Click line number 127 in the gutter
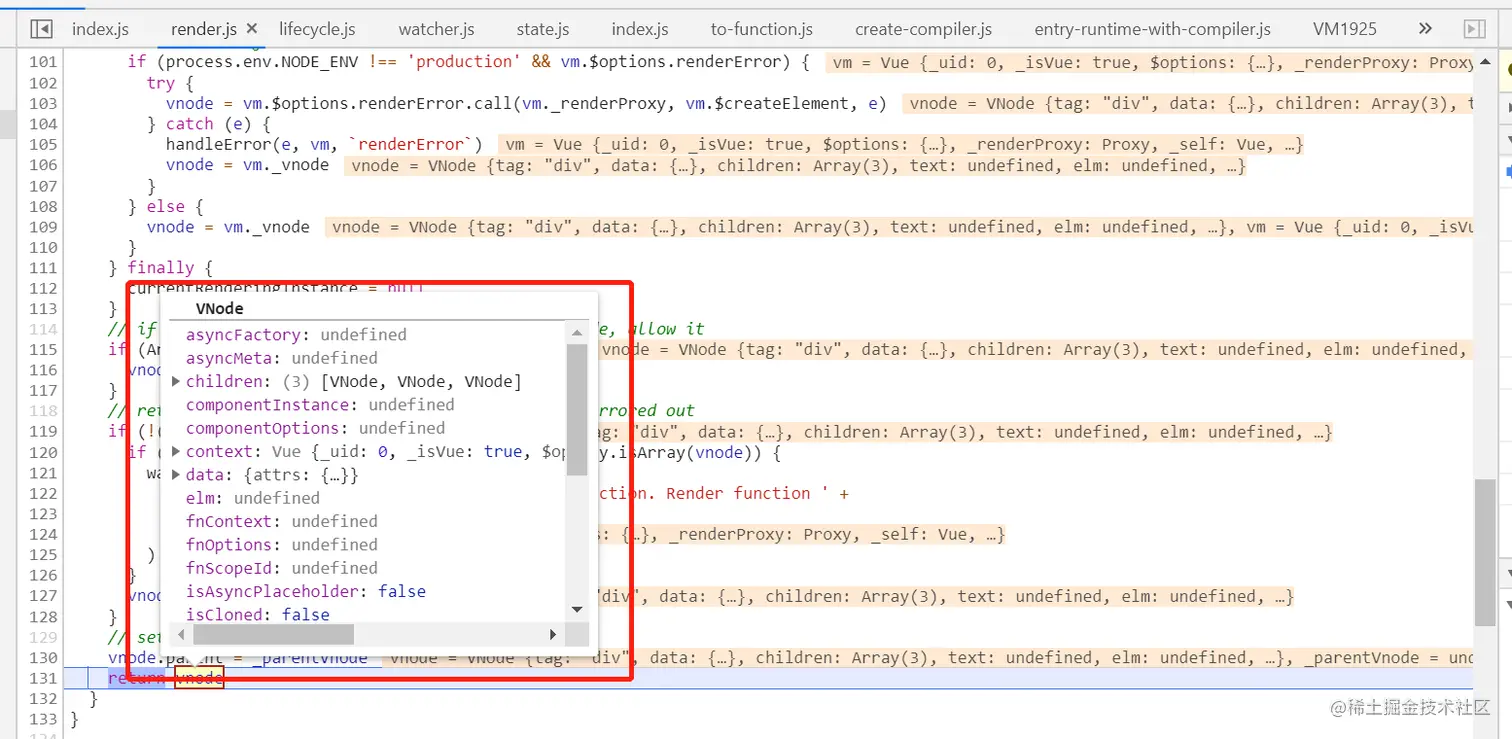 pos(43,596)
